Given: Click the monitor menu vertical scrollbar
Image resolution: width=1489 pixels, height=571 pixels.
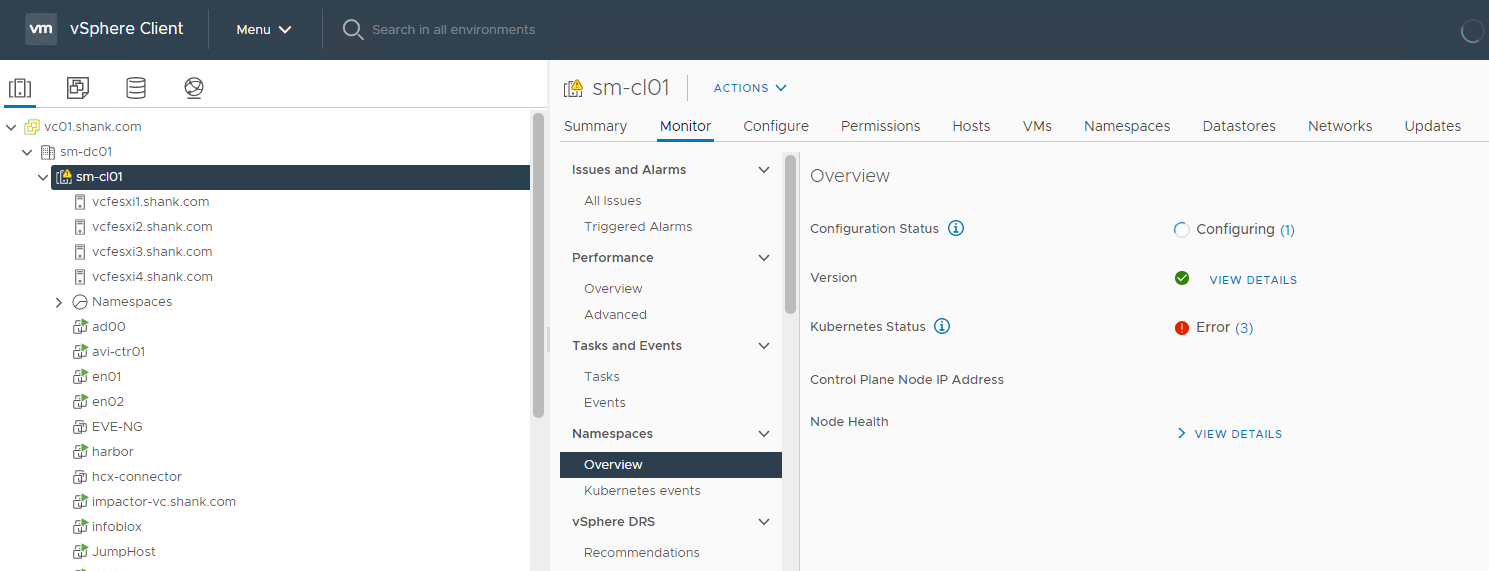Looking at the screenshot, I should point(790,234).
